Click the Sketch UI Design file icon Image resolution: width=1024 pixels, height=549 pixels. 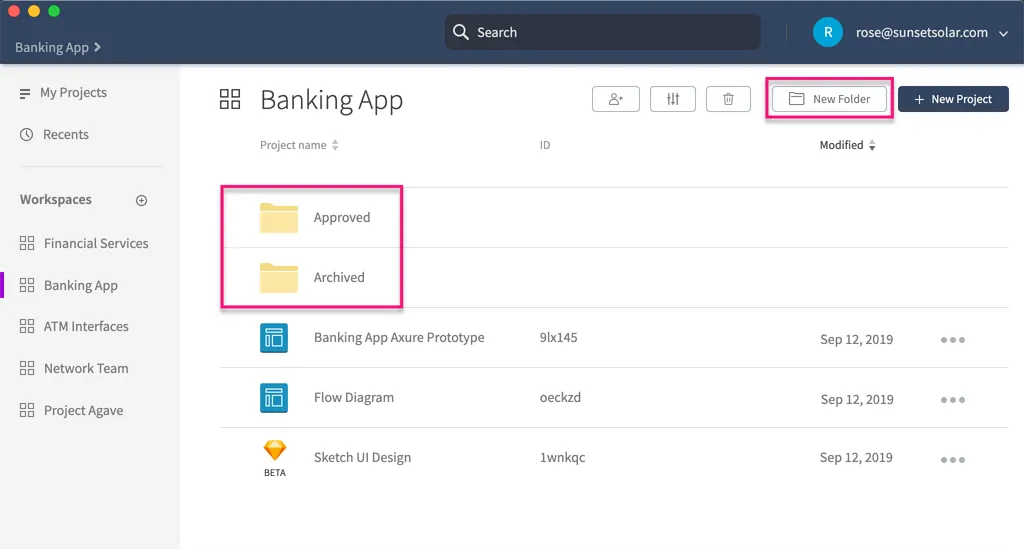pyautogui.click(x=274, y=451)
